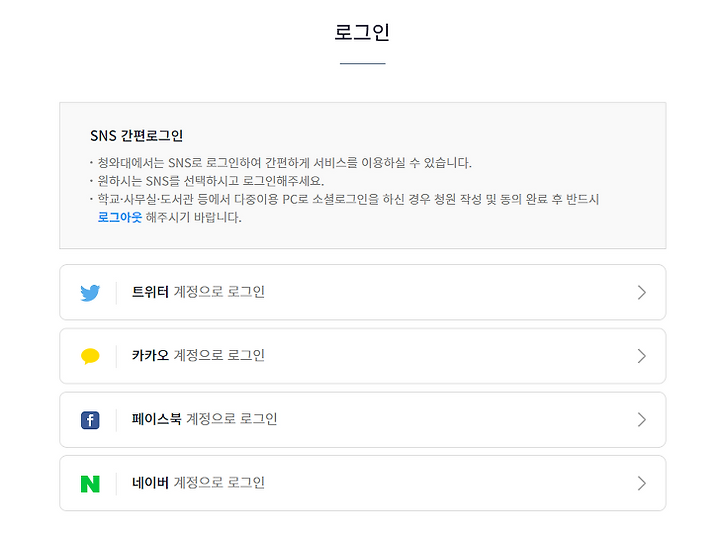Open the chevron arrow on the 트위터 row

[x=642, y=292]
